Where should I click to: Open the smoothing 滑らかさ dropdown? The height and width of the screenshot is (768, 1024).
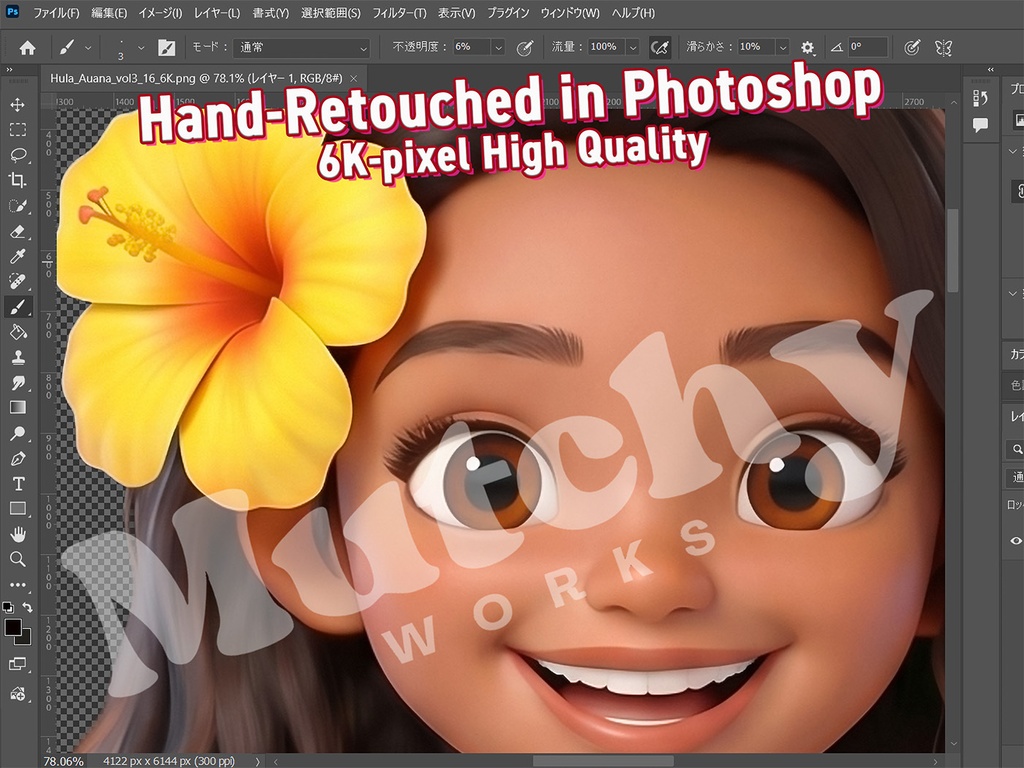click(x=783, y=48)
